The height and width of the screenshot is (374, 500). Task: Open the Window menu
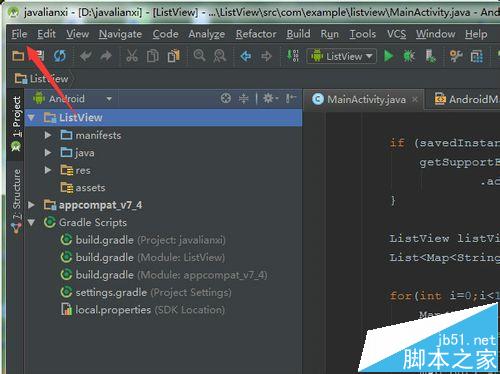coord(435,34)
